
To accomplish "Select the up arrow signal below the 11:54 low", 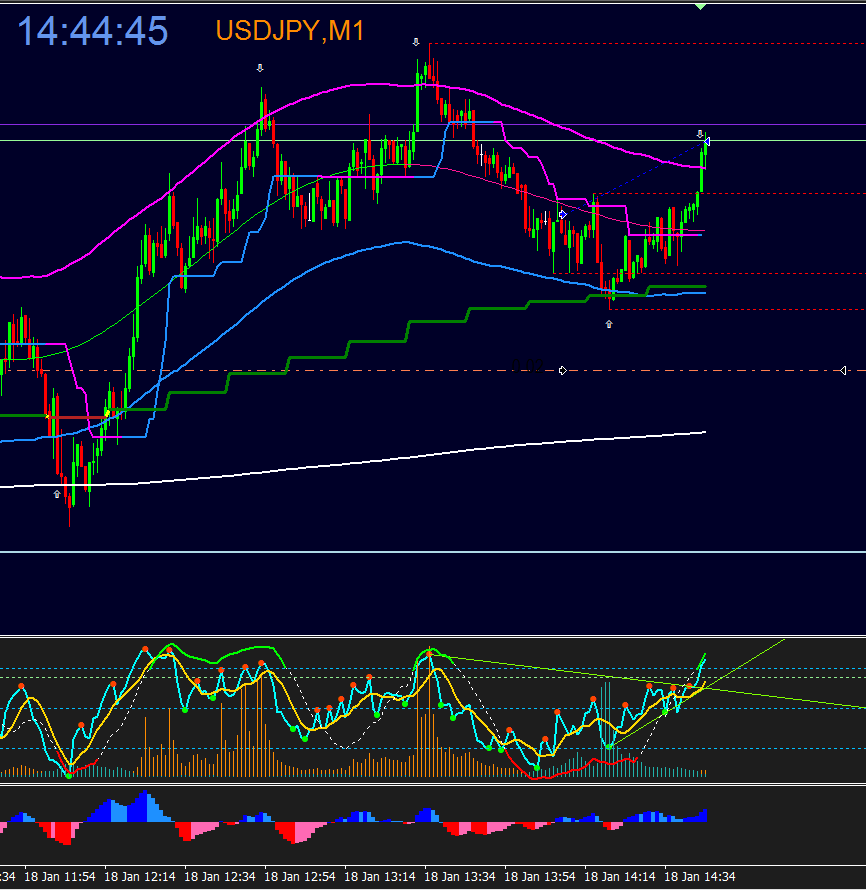I will (x=57, y=494).
